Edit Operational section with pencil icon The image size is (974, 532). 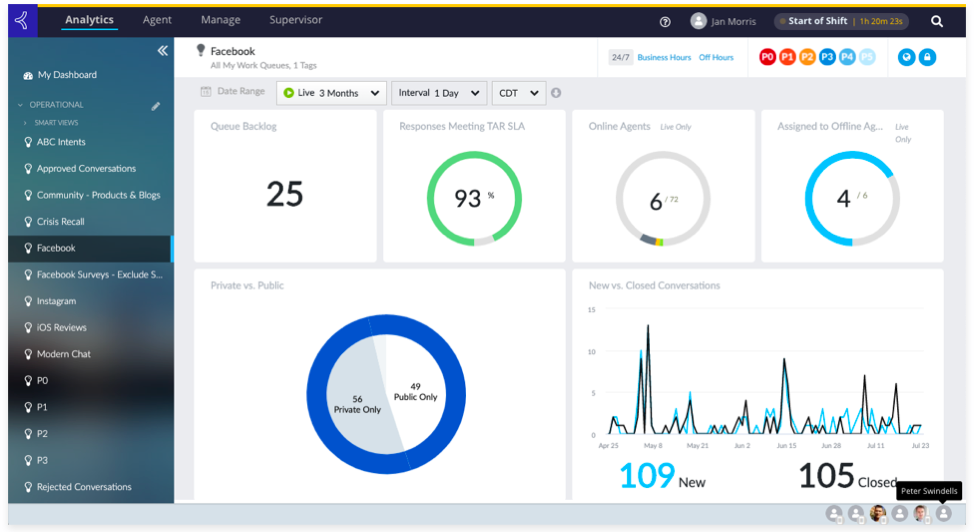[156, 106]
